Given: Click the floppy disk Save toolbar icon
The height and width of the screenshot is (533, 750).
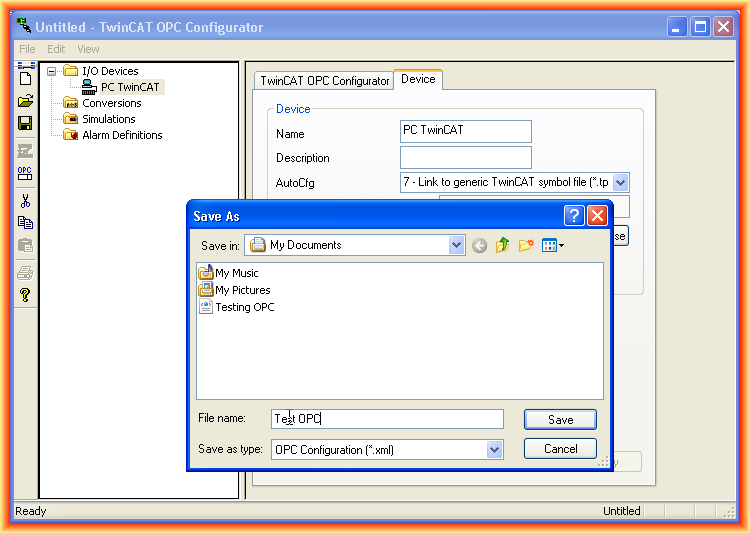Looking at the screenshot, I should [x=25, y=123].
